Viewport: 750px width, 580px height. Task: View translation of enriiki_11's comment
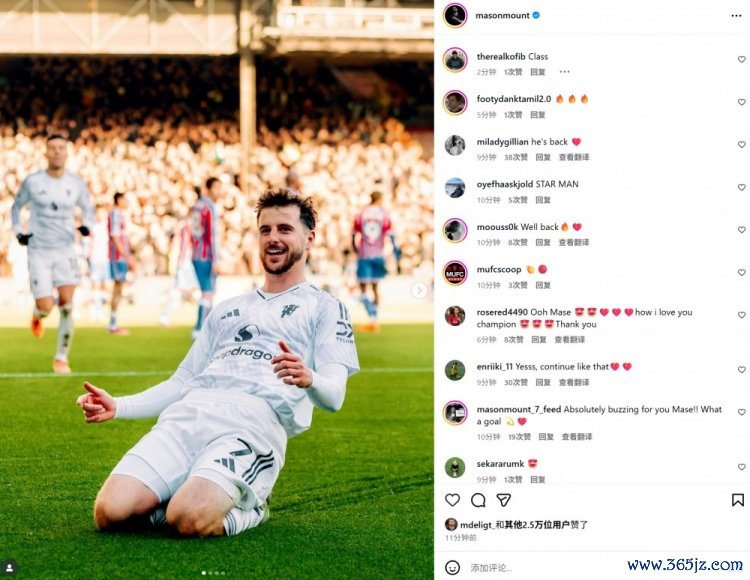pyautogui.click(x=574, y=383)
